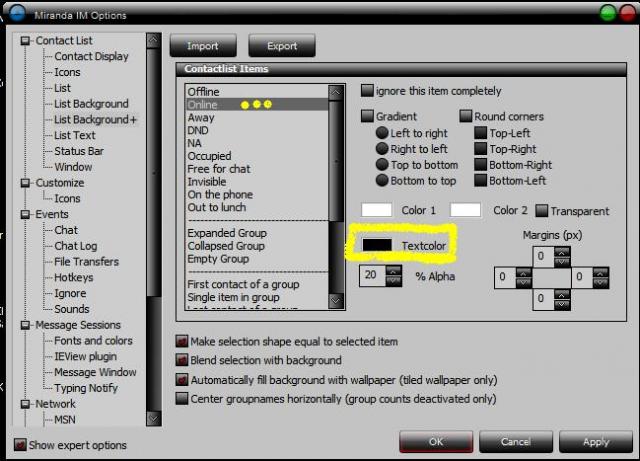Click items list scroll-down arrow
The height and width of the screenshot is (461, 640).
(x=336, y=301)
